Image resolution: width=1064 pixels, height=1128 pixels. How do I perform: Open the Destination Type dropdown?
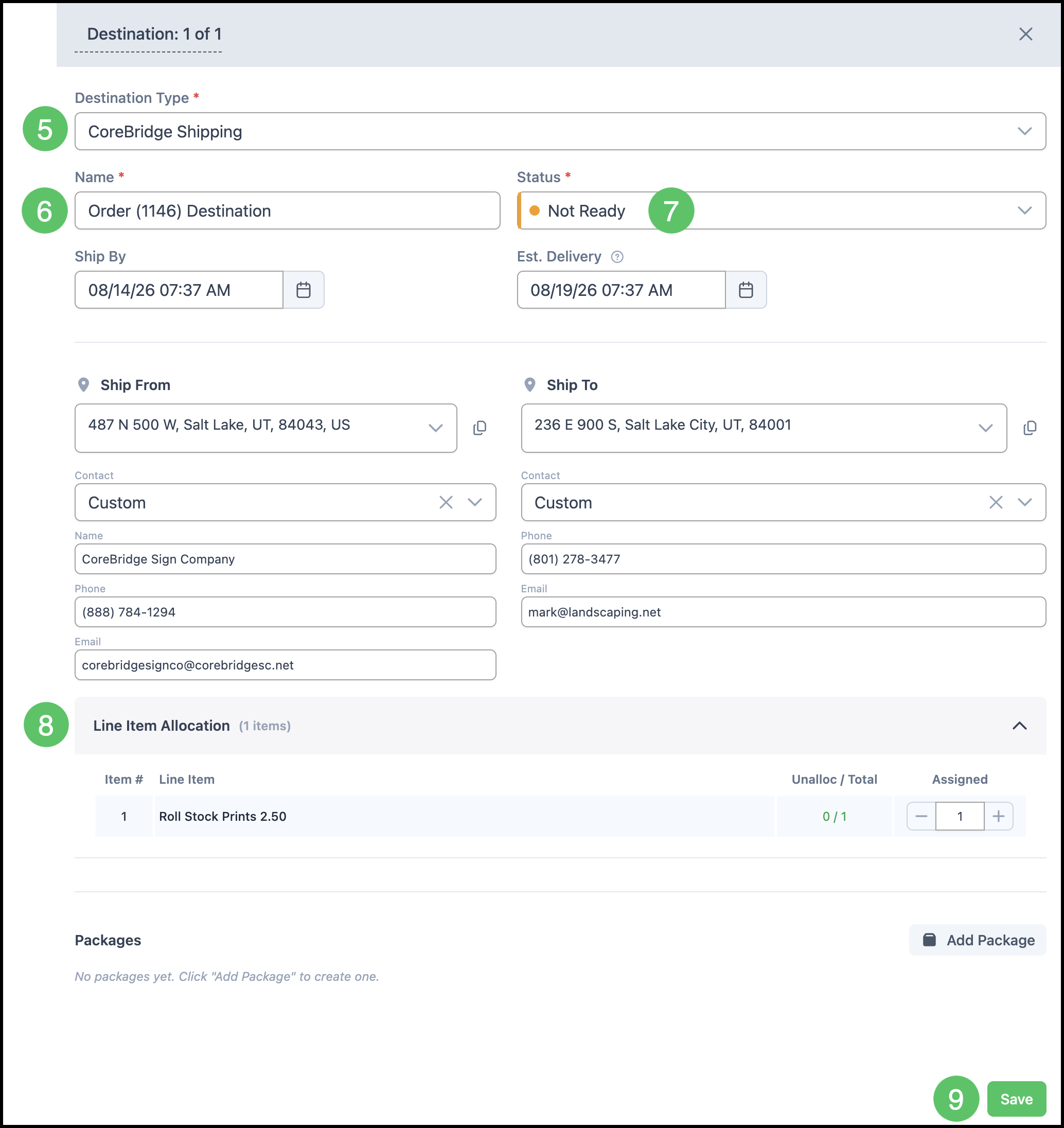coord(560,131)
